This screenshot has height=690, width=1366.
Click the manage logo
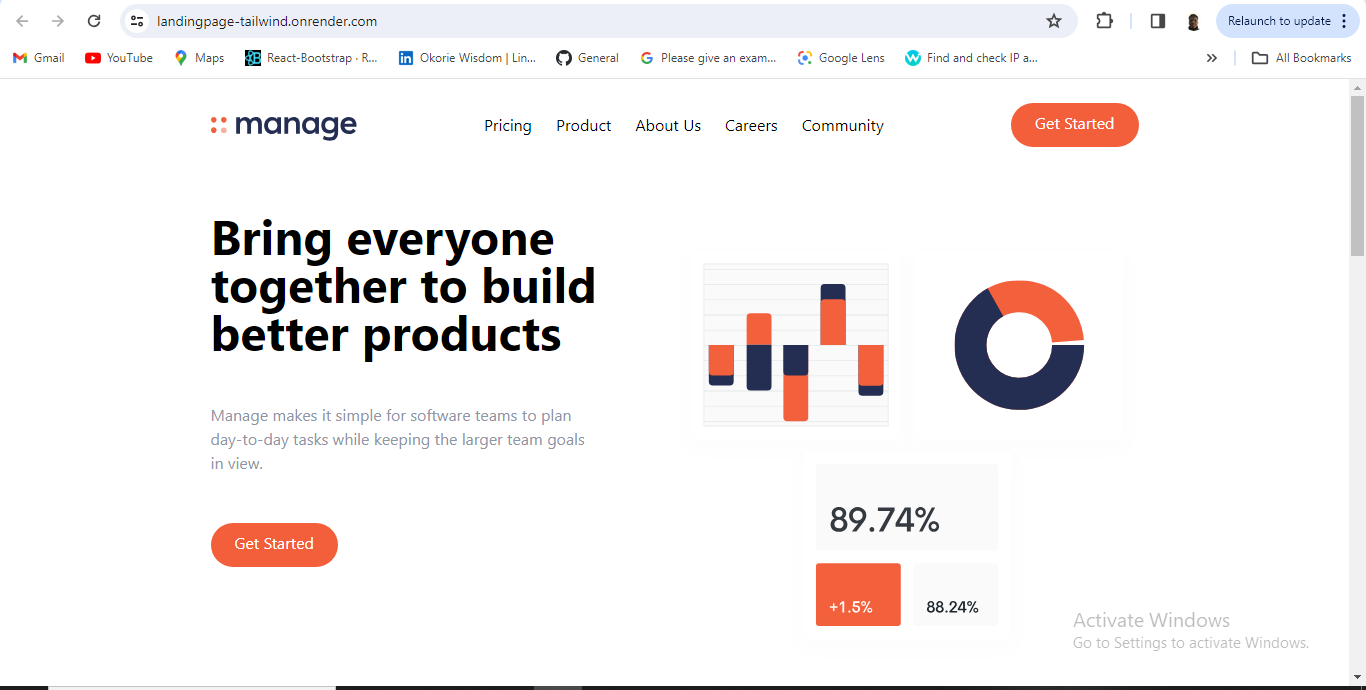pos(284,125)
